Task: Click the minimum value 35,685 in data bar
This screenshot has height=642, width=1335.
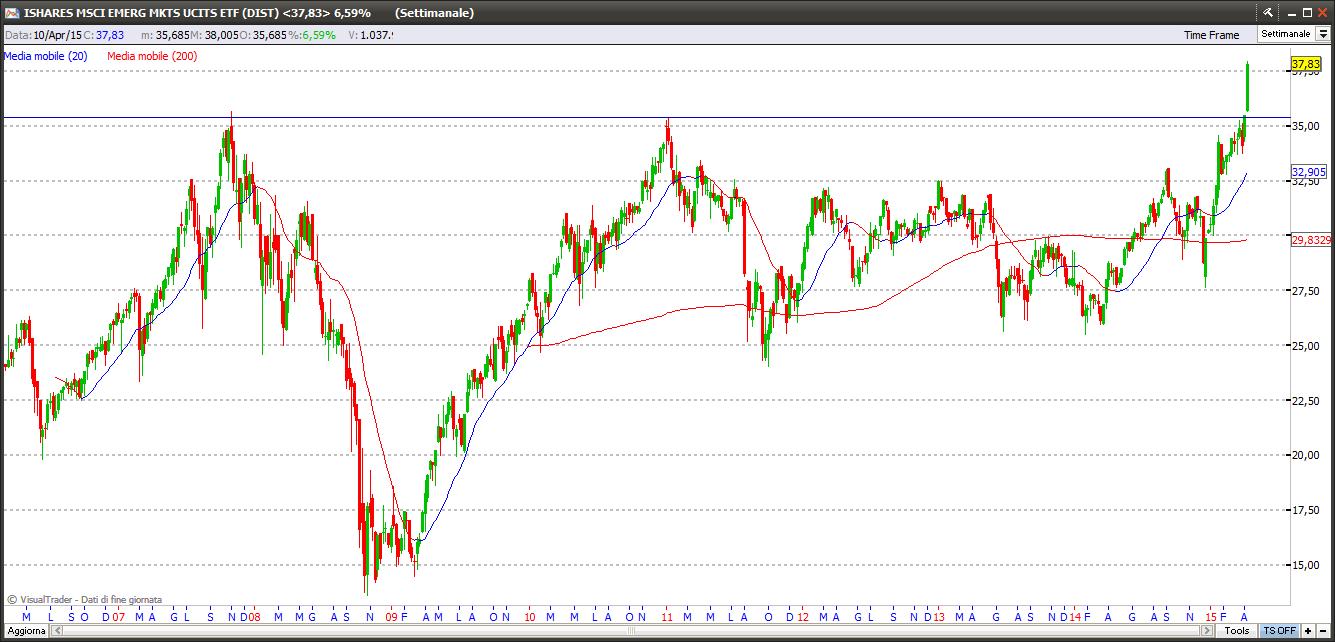Action: (x=174, y=35)
